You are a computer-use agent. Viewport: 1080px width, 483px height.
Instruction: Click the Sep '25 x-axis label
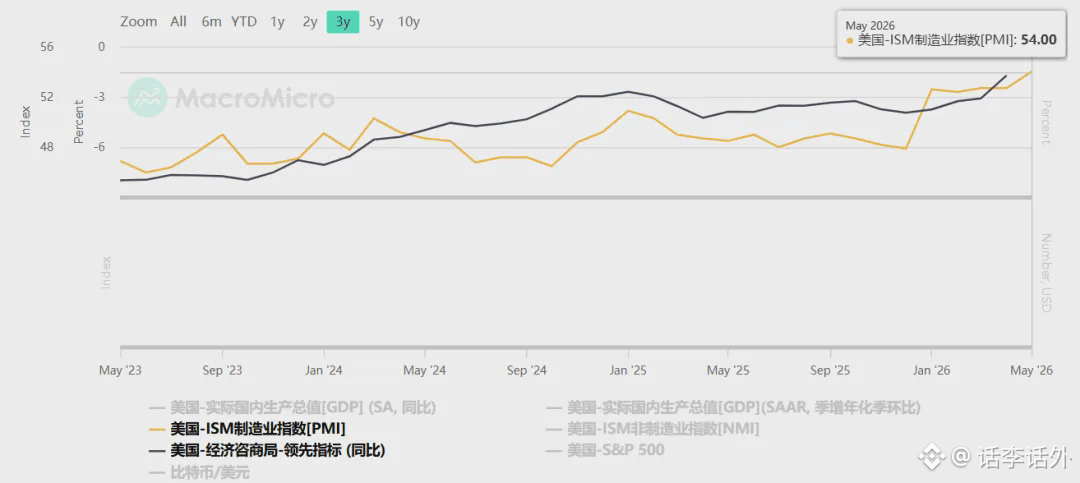pyautogui.click(x=830, y=371)
